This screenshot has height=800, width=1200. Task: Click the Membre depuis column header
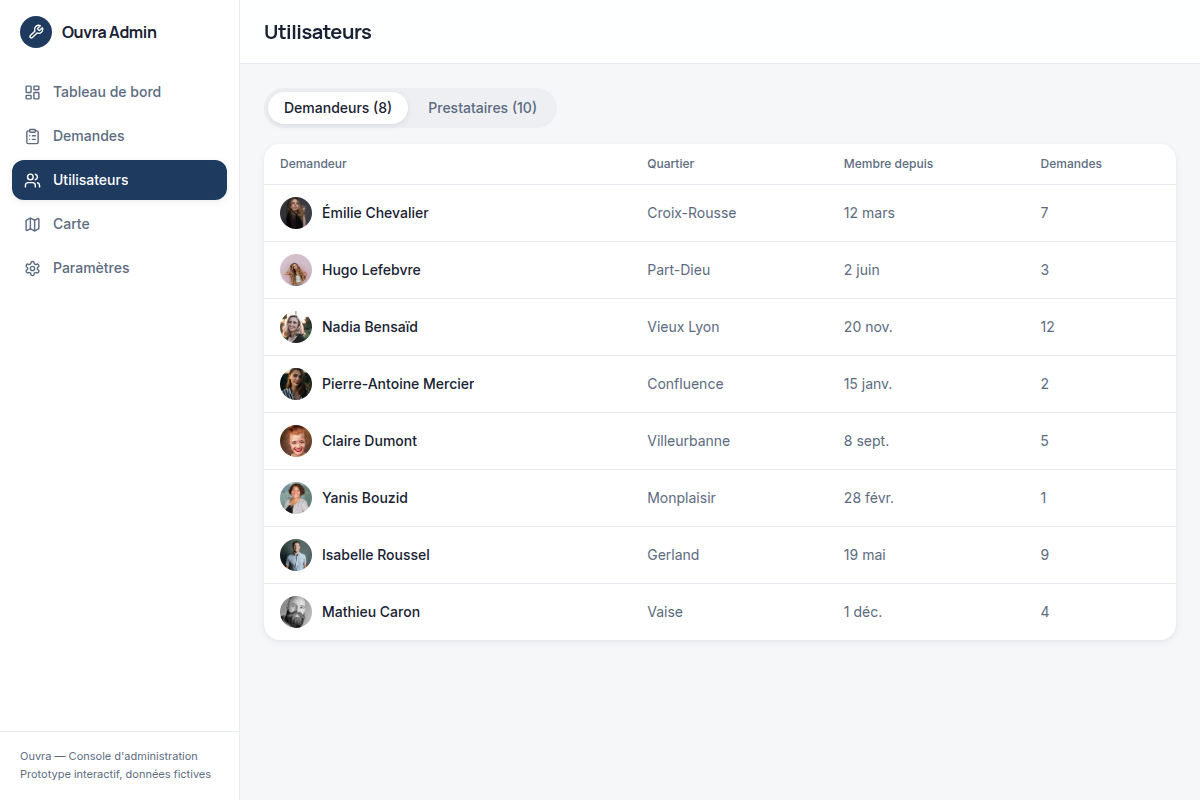[x=888, y=164]
